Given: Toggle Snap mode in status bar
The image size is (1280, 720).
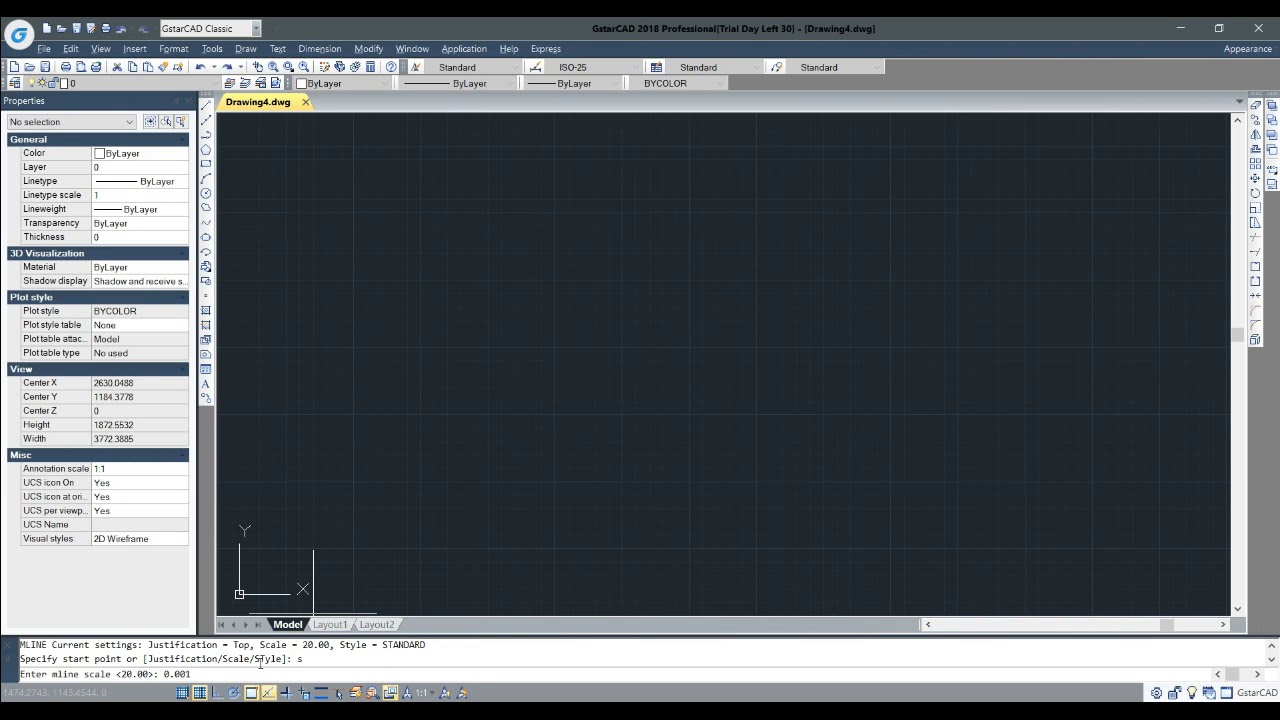Looking at the screenshot, I should (x=182, y=693).
